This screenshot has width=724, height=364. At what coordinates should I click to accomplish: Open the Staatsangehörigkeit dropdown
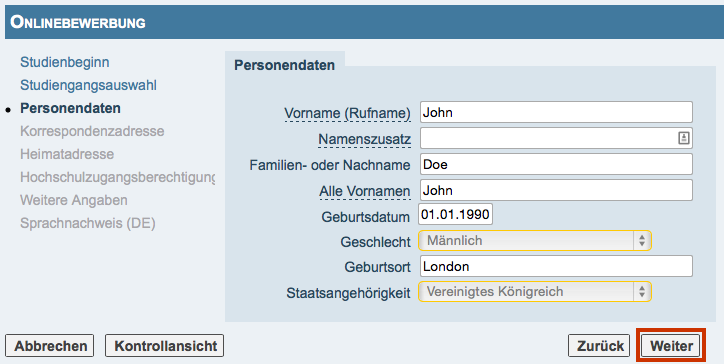(x=535, y=291)
